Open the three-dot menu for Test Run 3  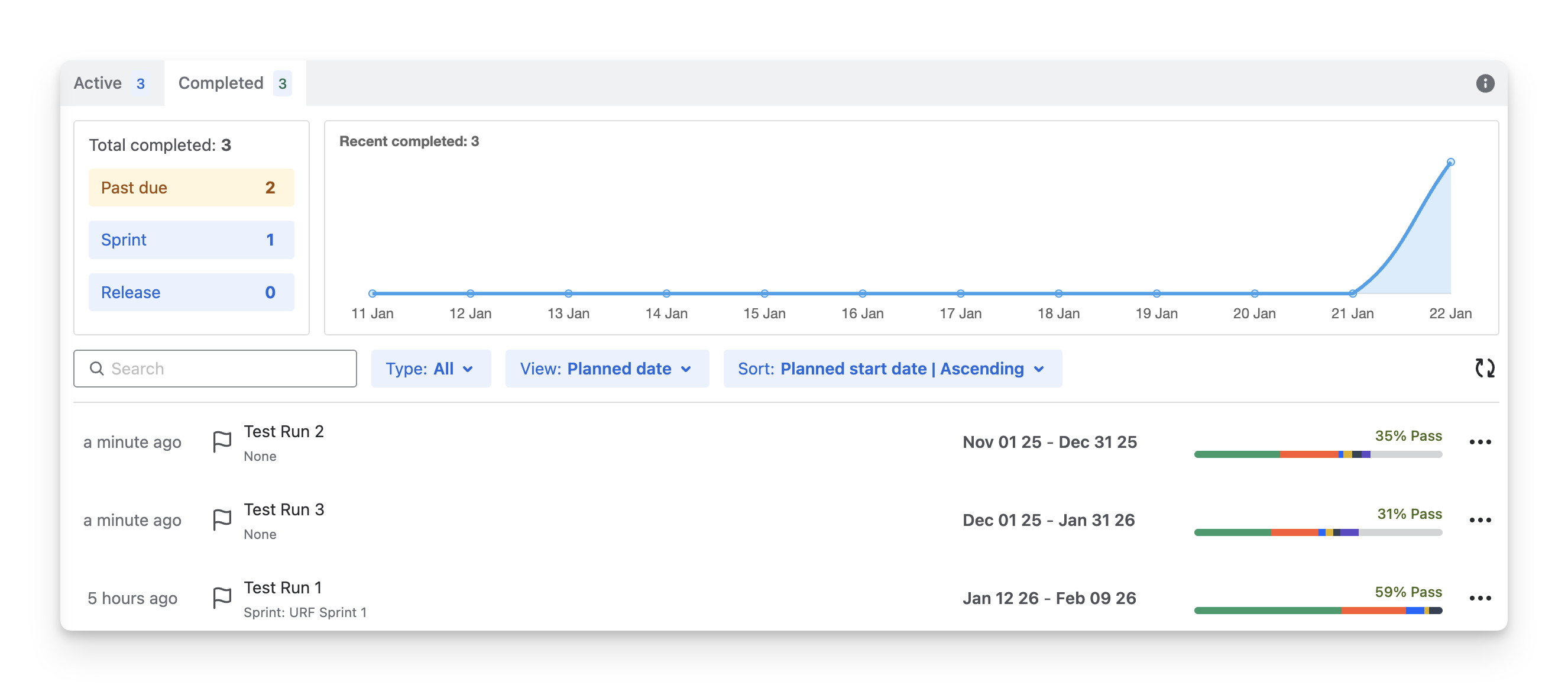coord(1480,520)
